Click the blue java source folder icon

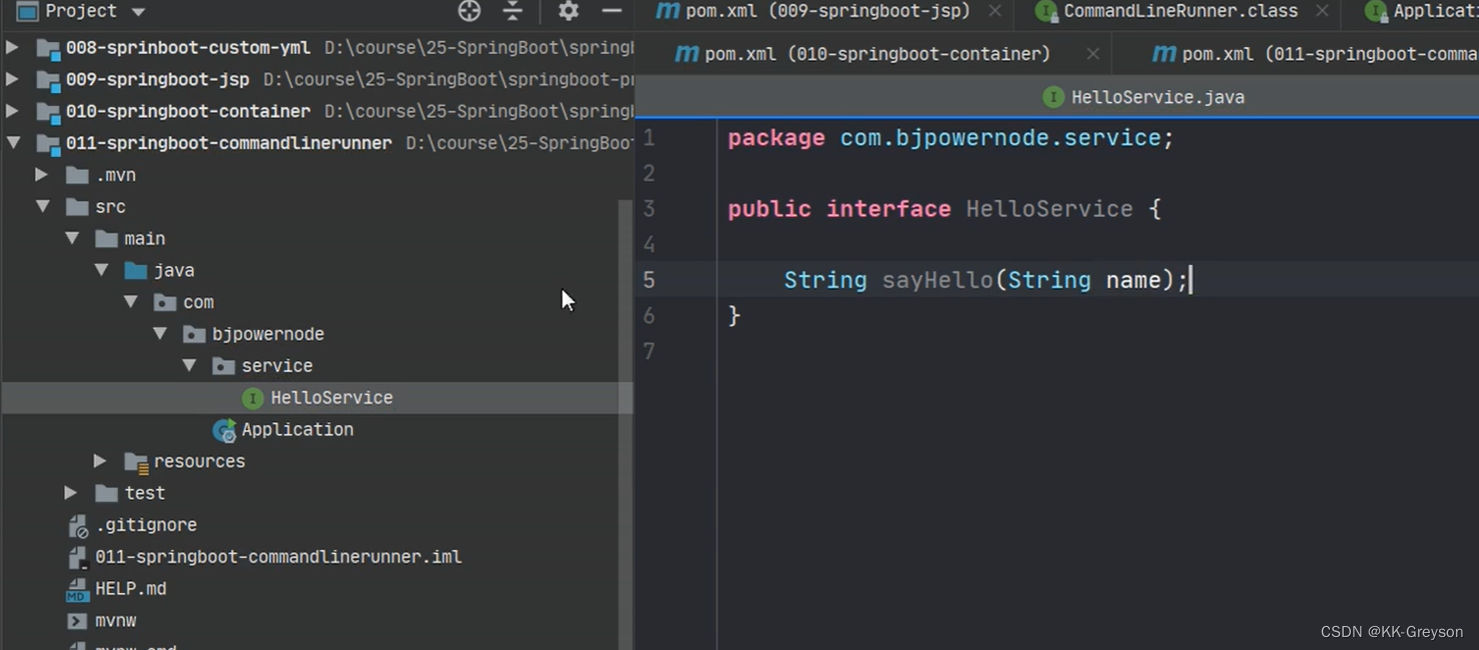coord(136,271)
